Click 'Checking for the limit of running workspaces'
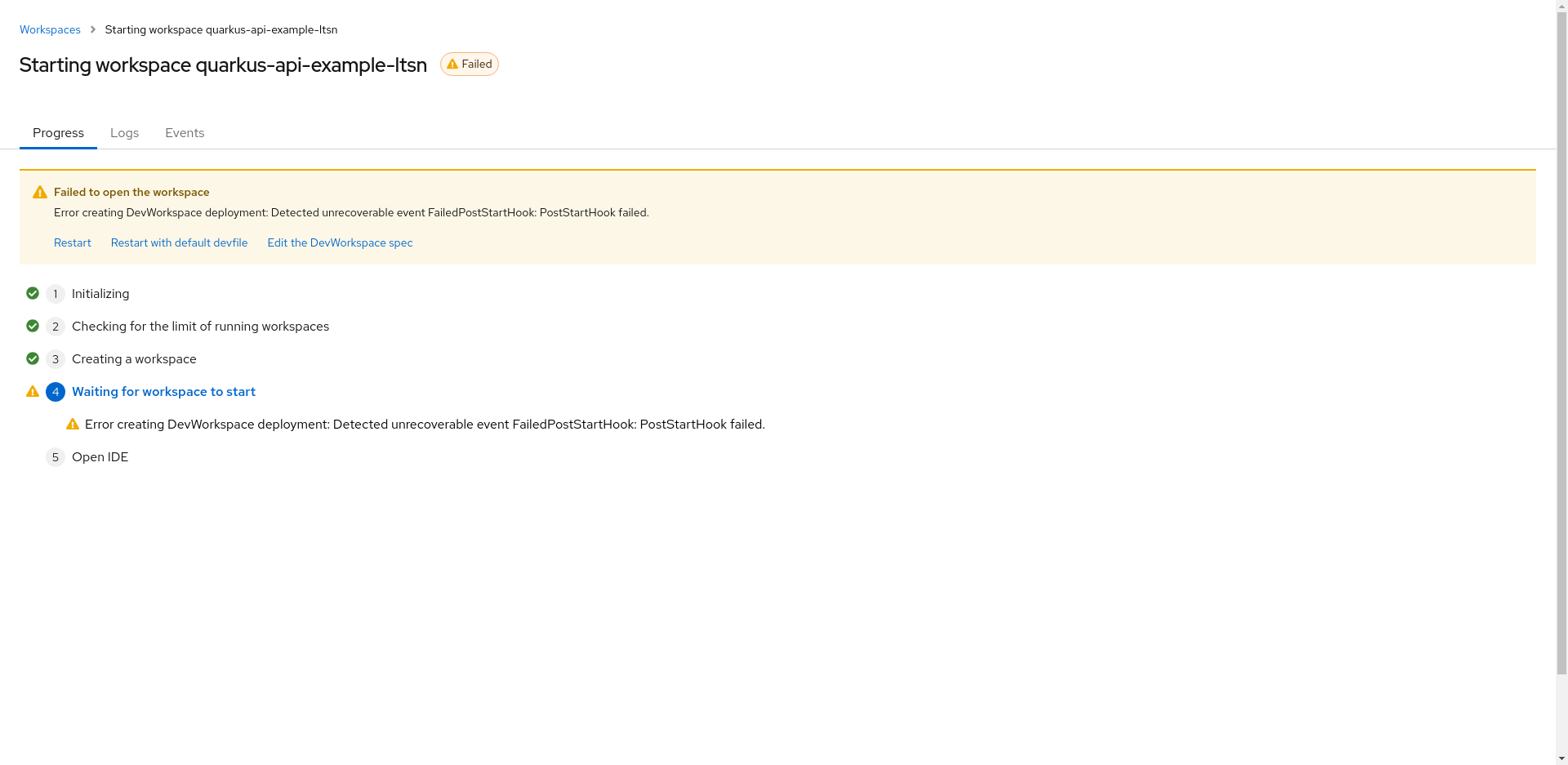Image resolution: width=1568 pixels, height=765 pixels. 200,327
